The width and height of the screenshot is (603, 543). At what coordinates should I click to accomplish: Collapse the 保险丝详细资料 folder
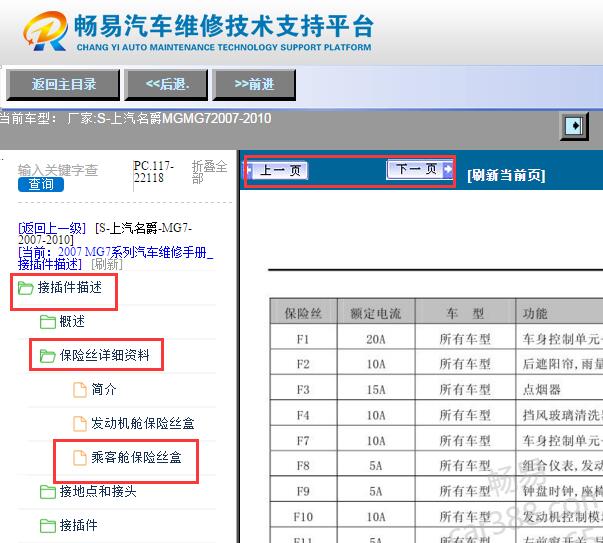(x=104, y=355)
